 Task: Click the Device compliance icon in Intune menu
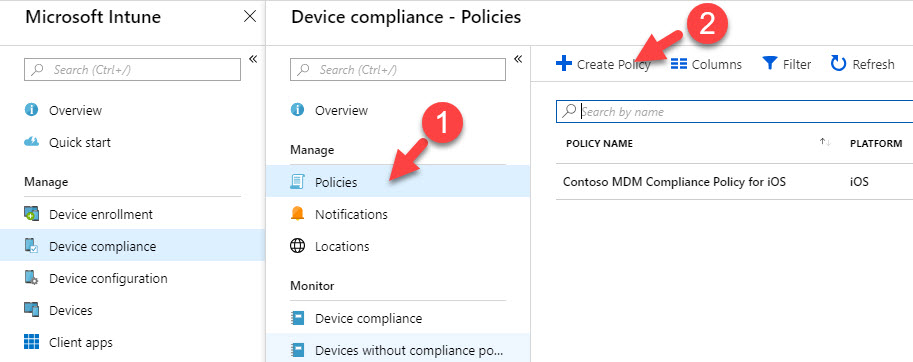(x=31, y=246)
